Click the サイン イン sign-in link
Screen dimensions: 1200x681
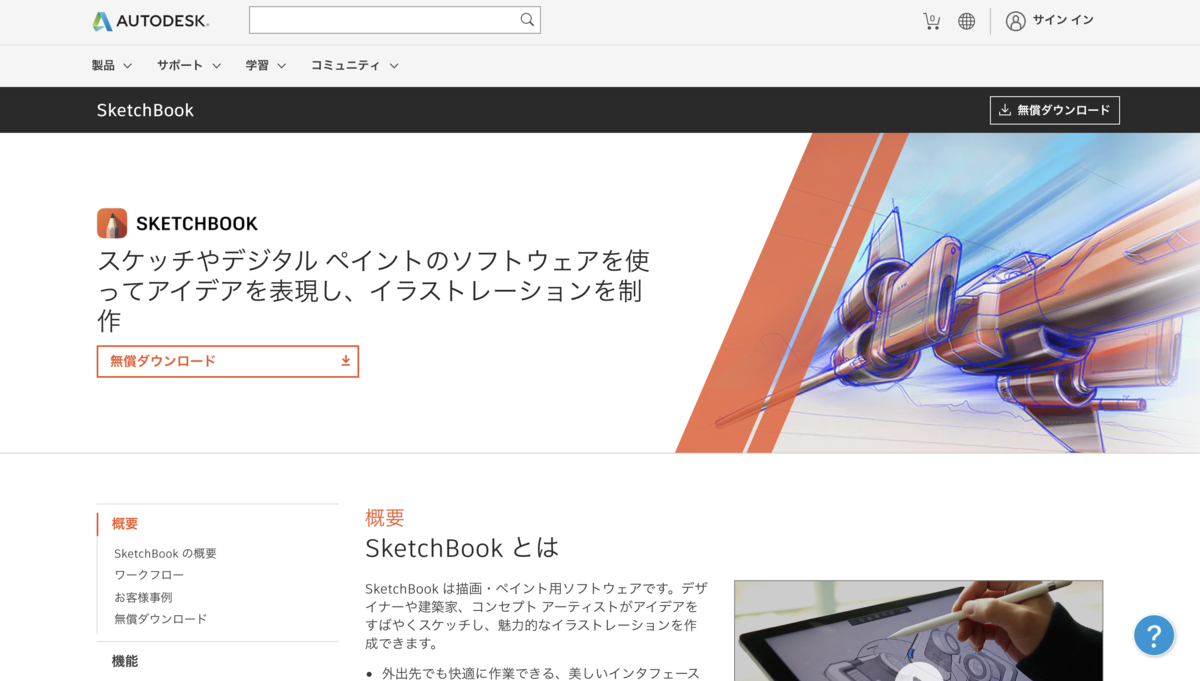[x=1063, y=21]
